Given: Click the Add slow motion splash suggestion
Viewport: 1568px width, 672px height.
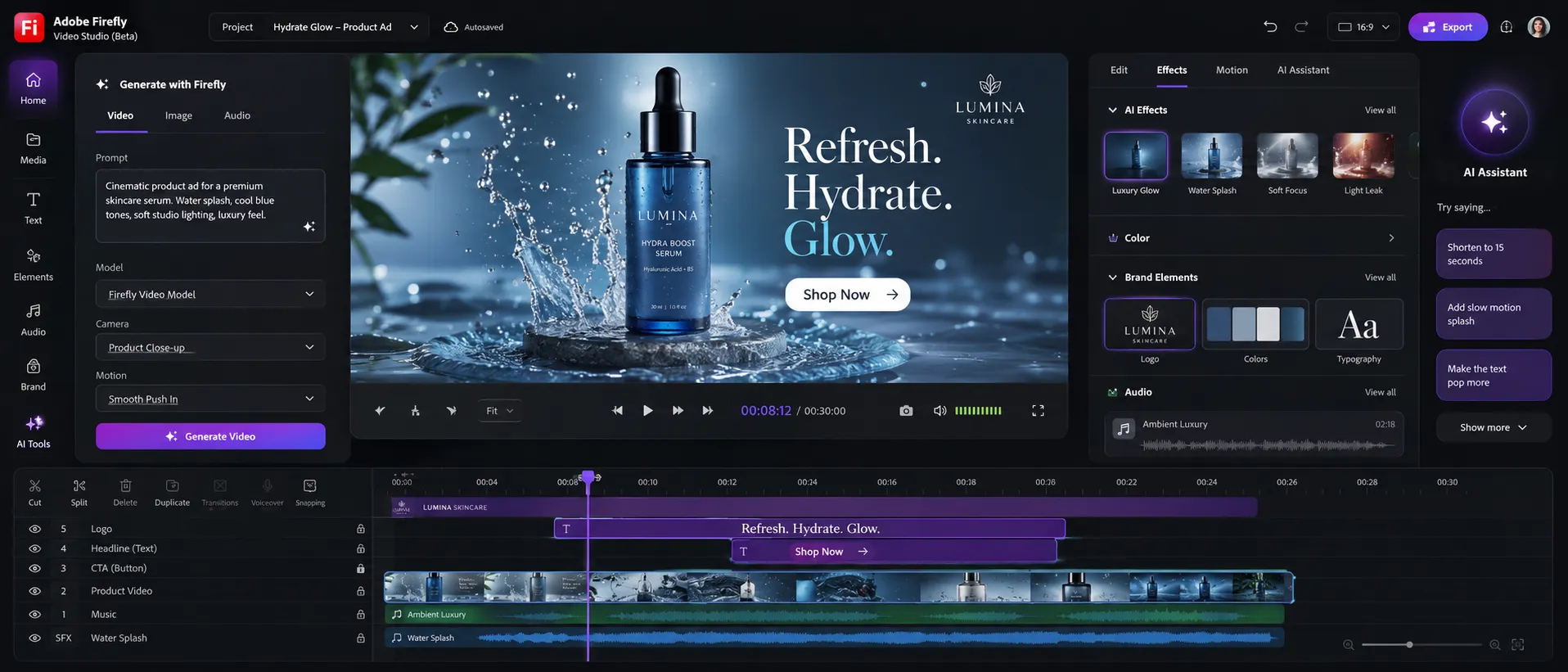Looking at the screenshot, I should (x=1494, y=314).
